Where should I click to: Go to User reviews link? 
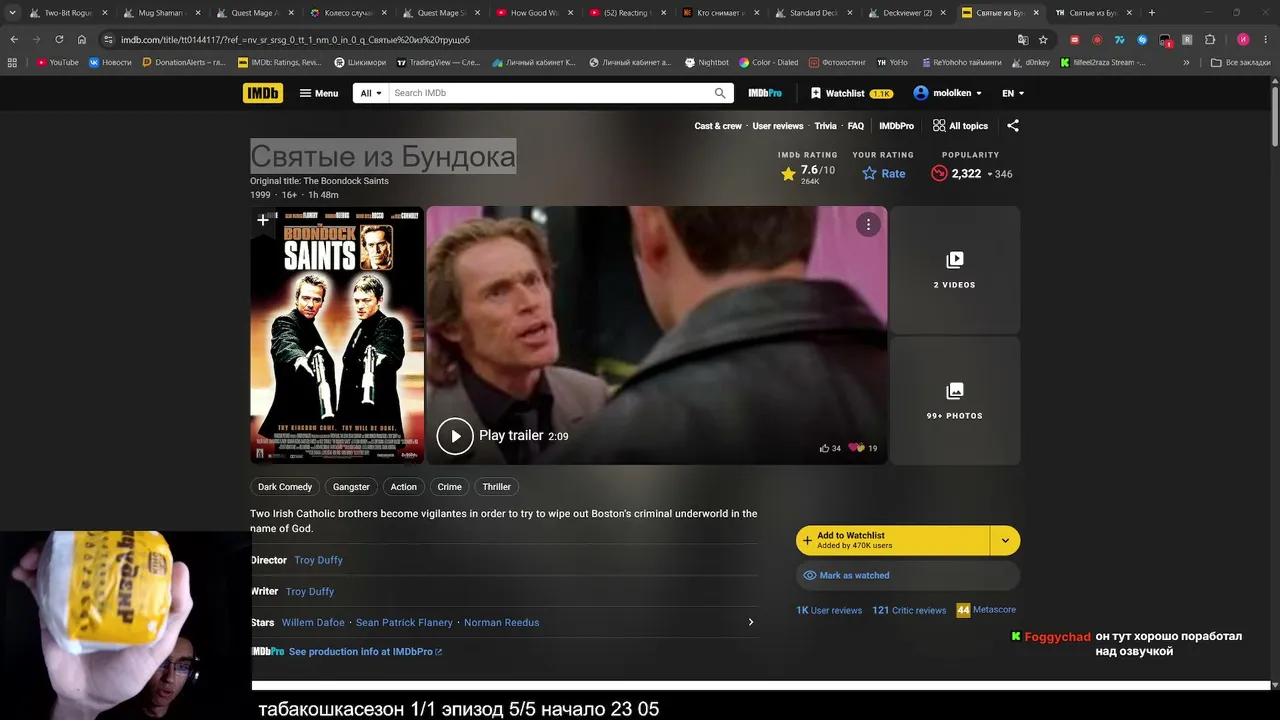778,126
